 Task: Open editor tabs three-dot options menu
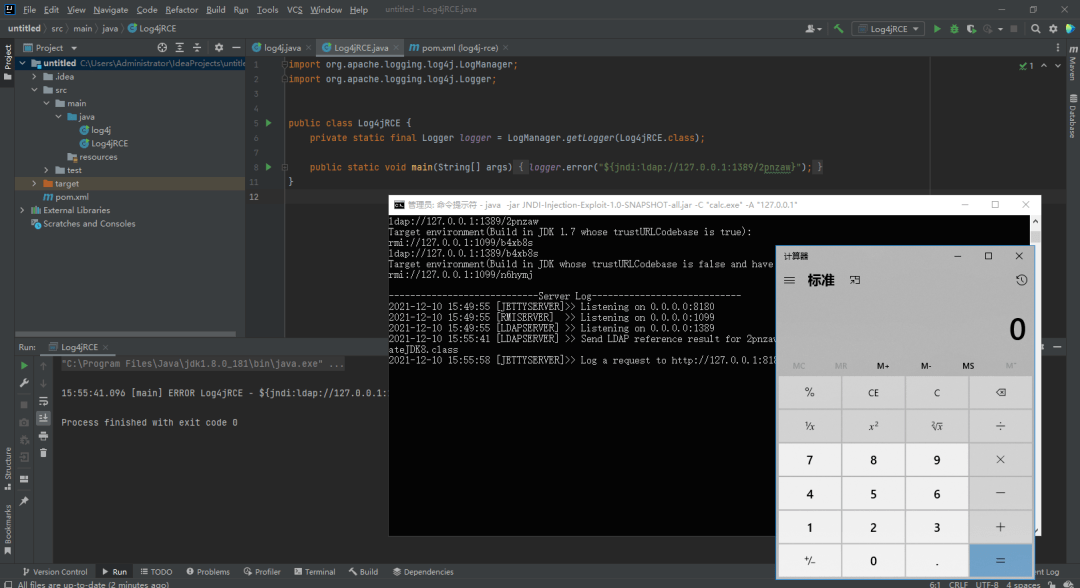coord(1058,48)
